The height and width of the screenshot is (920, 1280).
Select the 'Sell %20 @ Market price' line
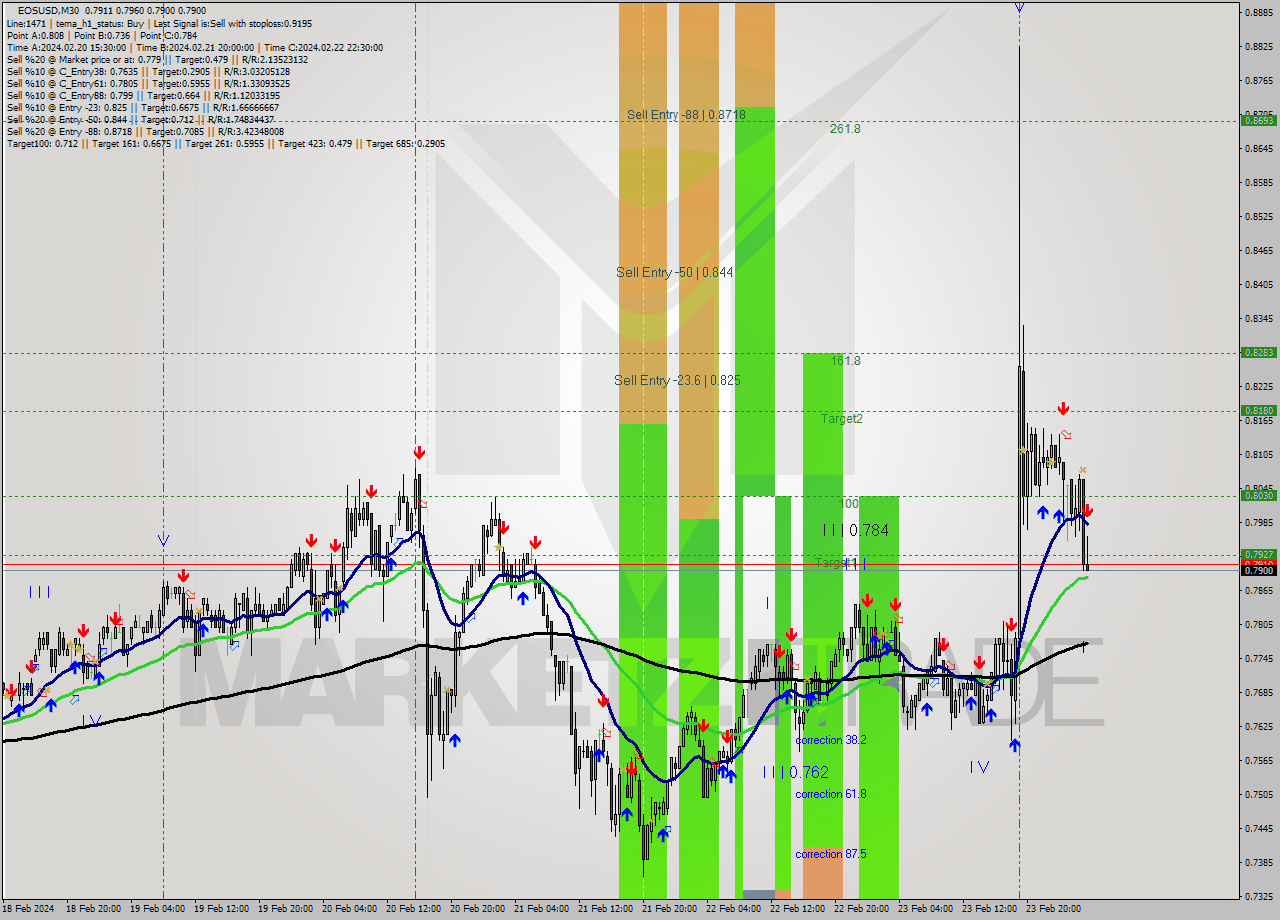[158, 59]
